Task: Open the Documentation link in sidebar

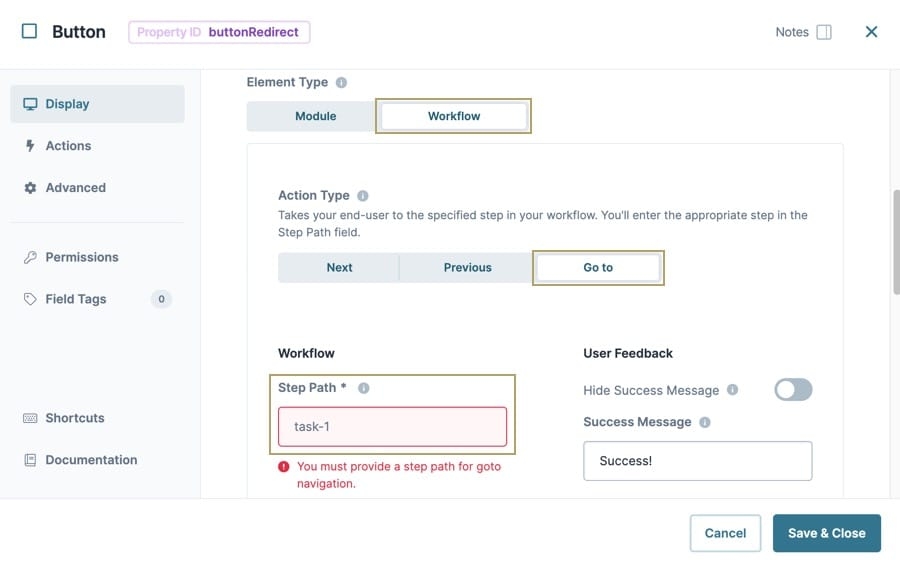Action: (x=97, y=460)
